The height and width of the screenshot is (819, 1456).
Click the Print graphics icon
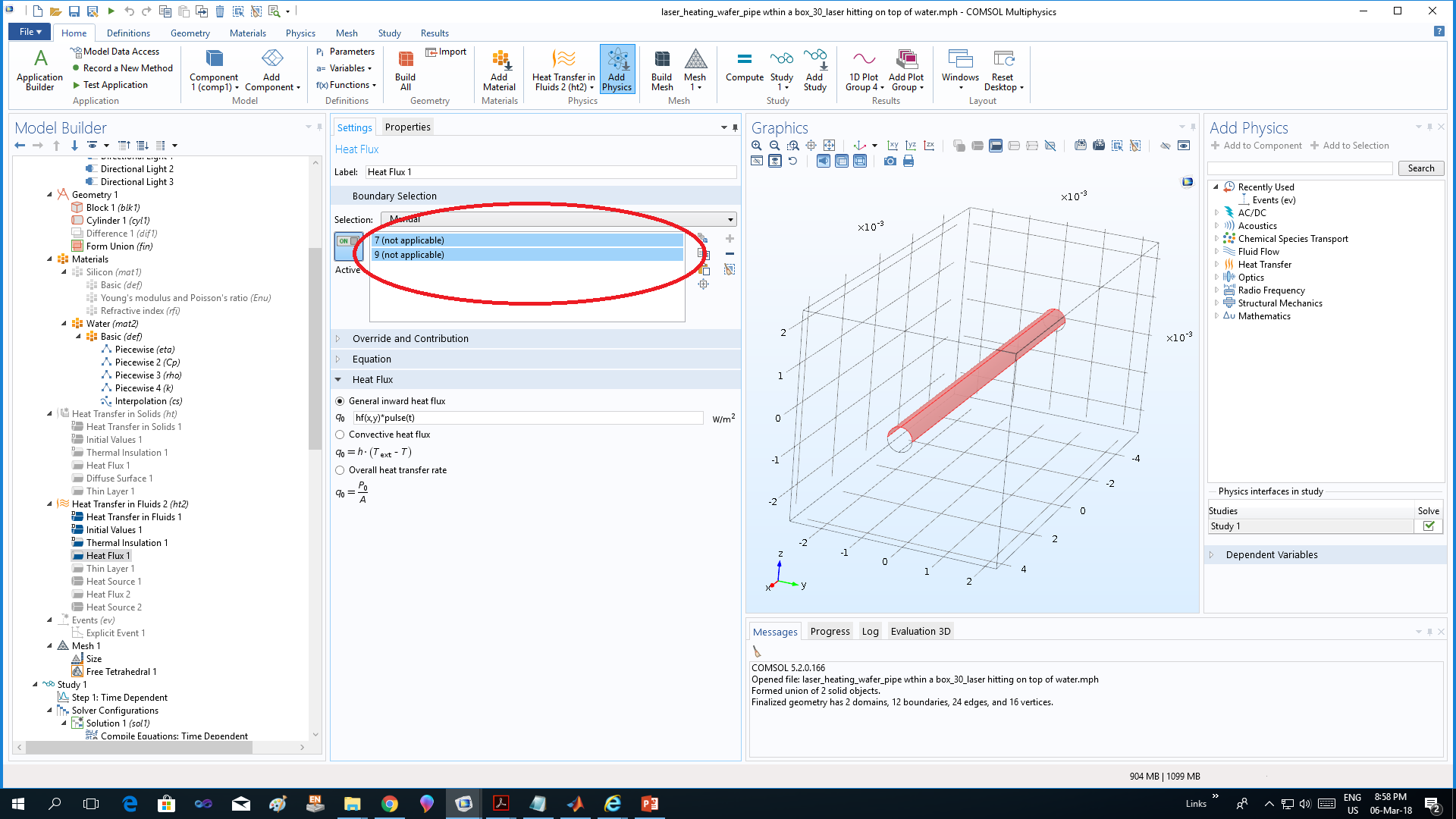(x=908, y=161)
